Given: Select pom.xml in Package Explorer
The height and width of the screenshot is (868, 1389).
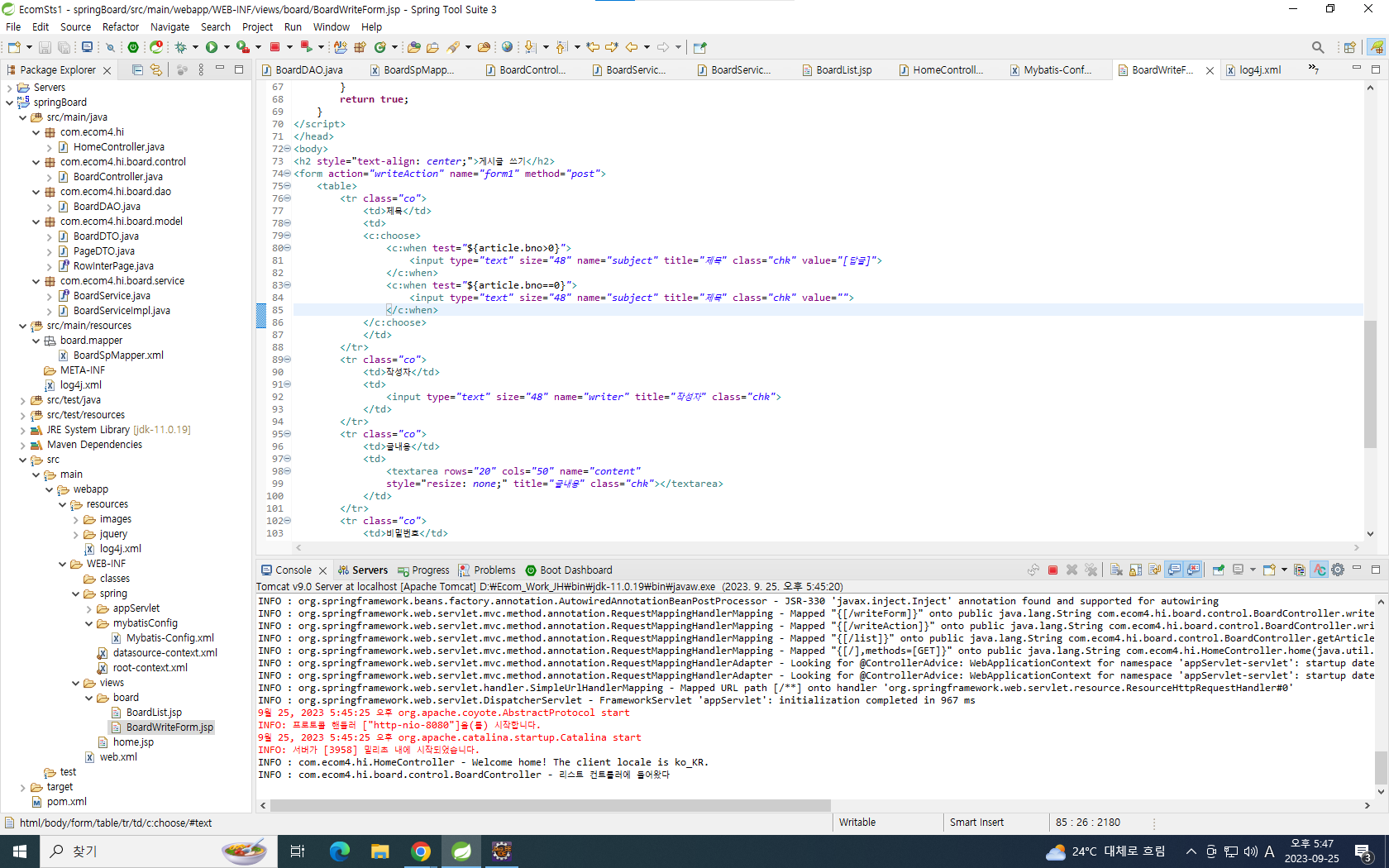Looking at the screenshot, I should pyautogui.click(x=66, y=802).
